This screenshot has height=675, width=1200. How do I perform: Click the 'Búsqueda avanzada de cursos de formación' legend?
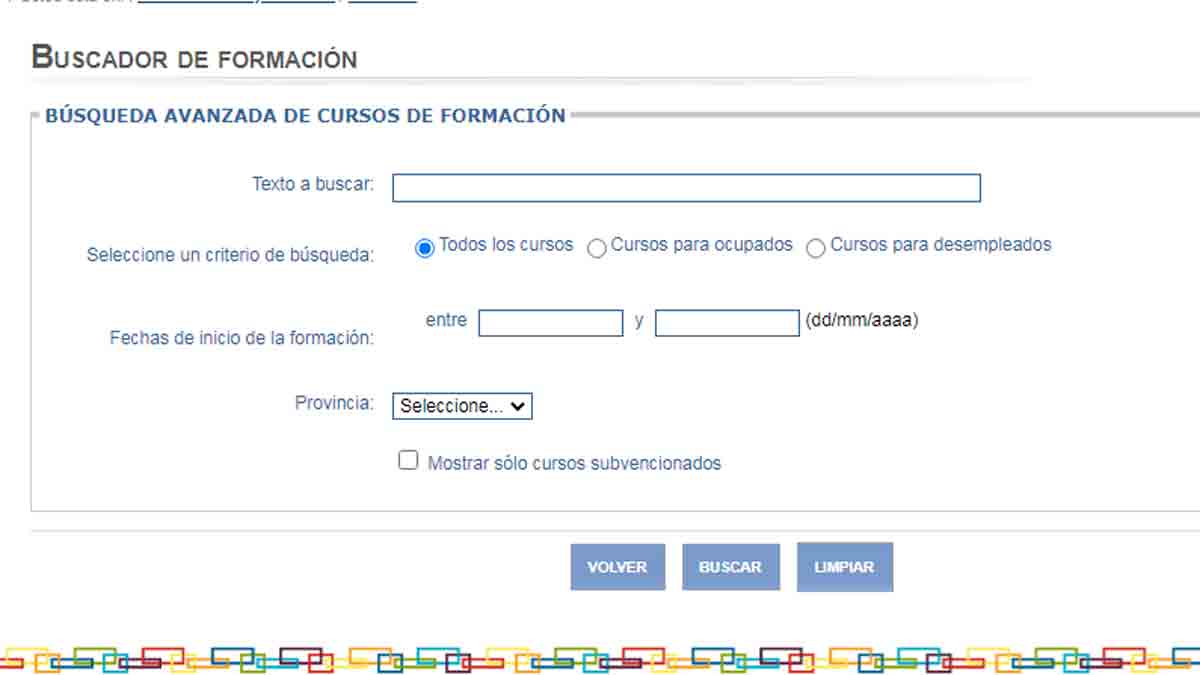[x=305, y=116]
